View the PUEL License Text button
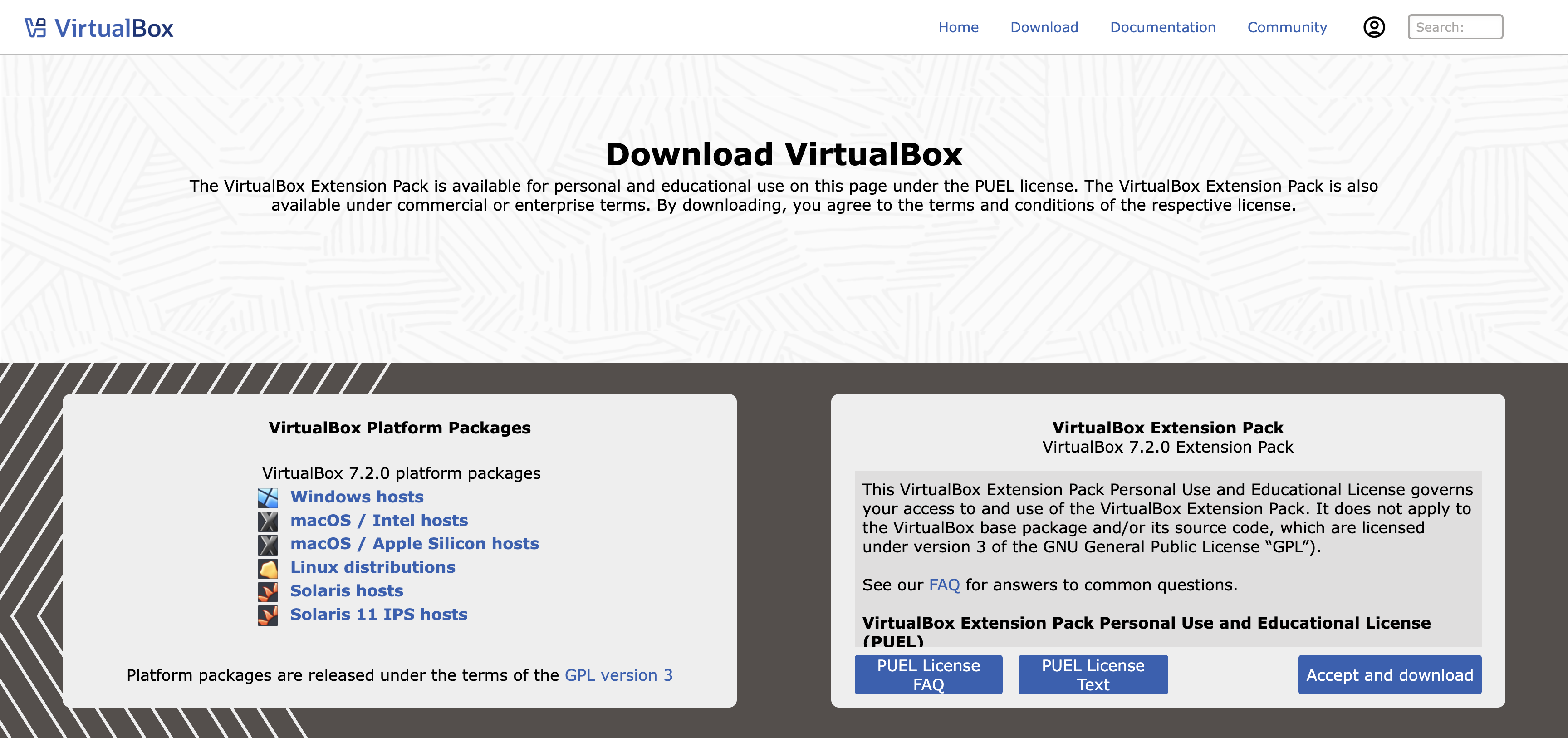The width and height of the screenshot is (1568, 738). 1093,674
